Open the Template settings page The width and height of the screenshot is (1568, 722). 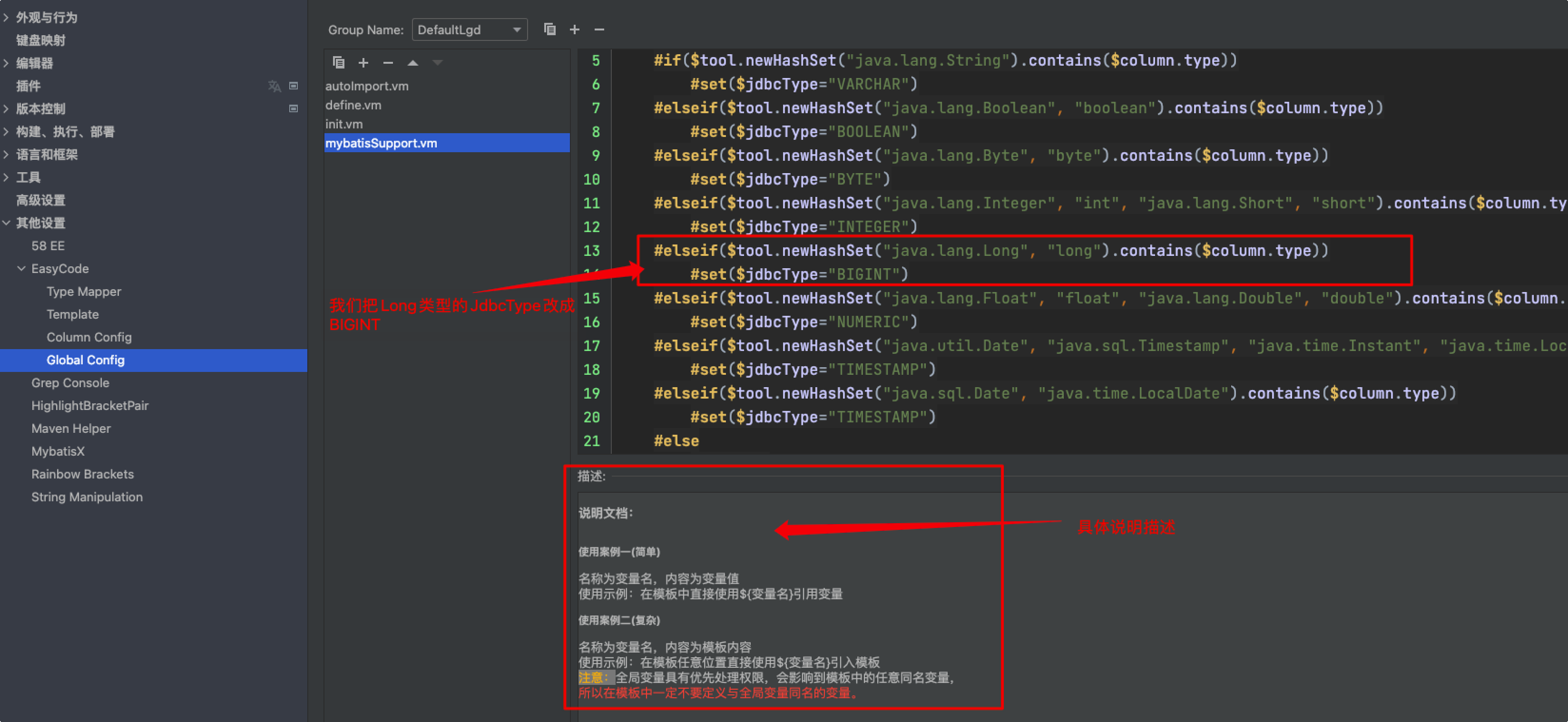[x=72, y=314]
